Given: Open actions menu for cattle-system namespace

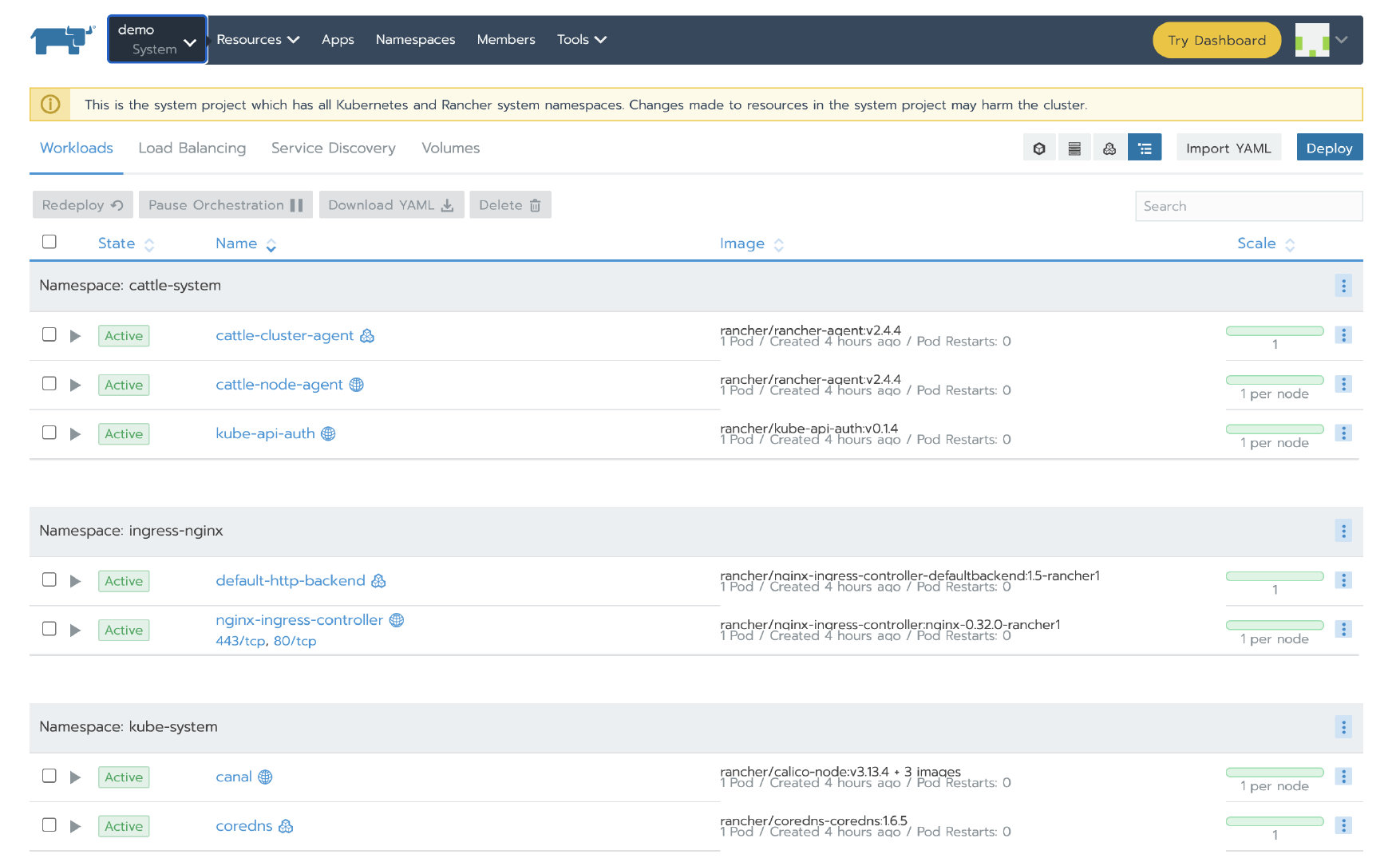Looking at the screenshot, I should (x=1343, y=286).
